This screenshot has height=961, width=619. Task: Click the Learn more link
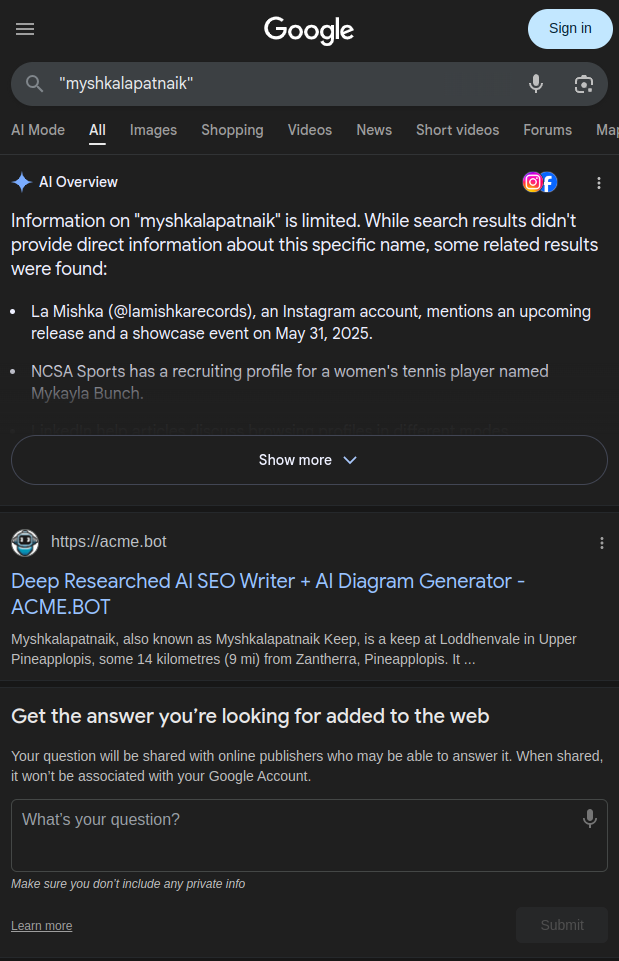42,925
